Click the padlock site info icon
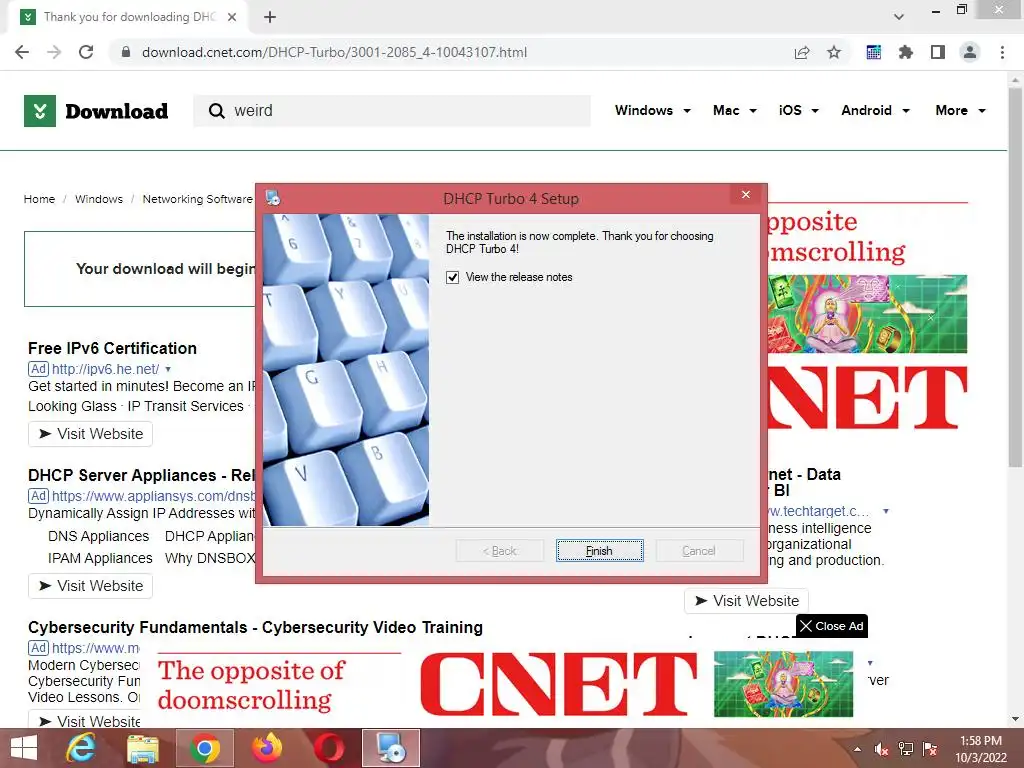 click(x=126, y=52)
